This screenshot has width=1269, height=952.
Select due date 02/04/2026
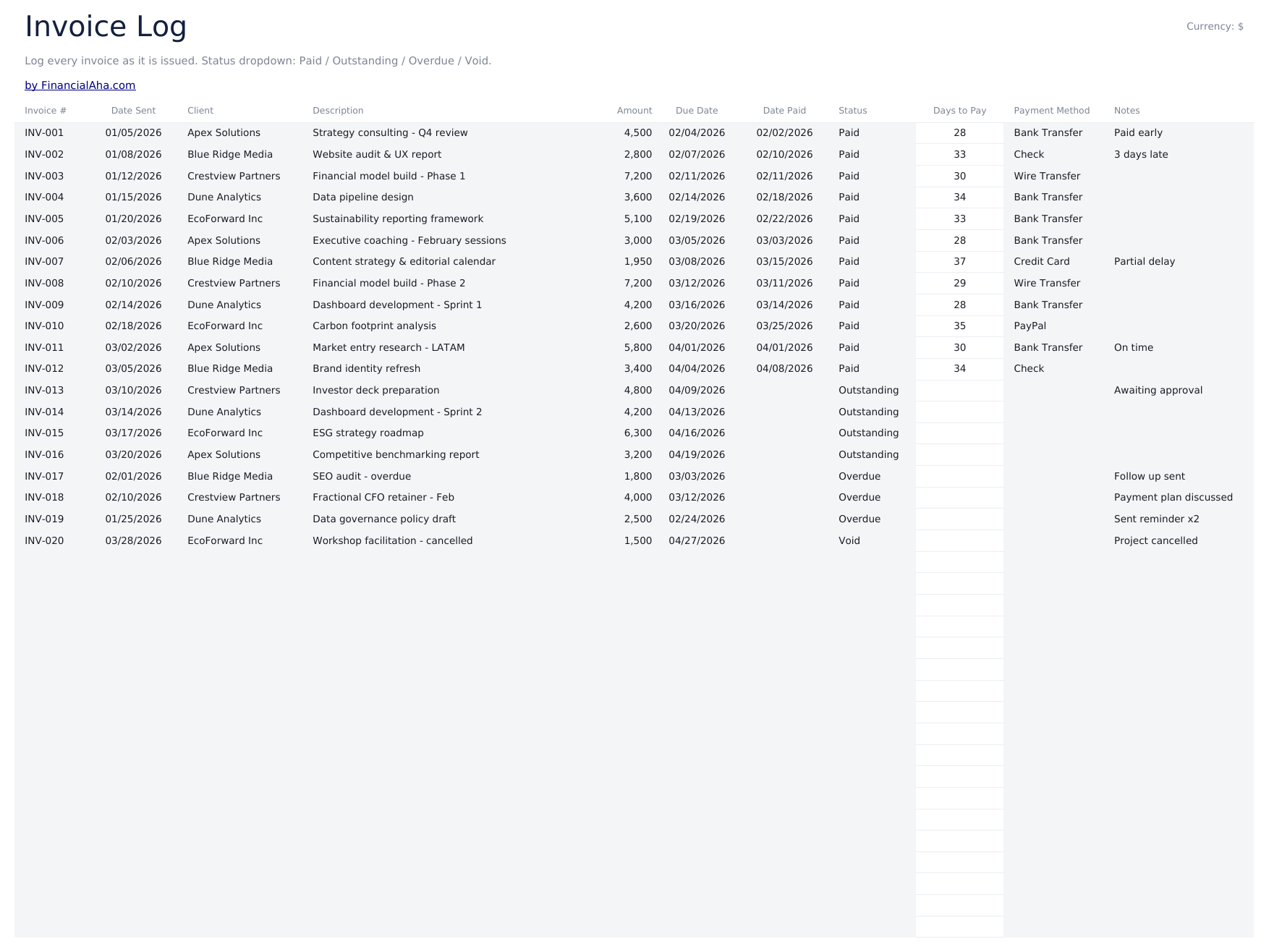point(697,133)
